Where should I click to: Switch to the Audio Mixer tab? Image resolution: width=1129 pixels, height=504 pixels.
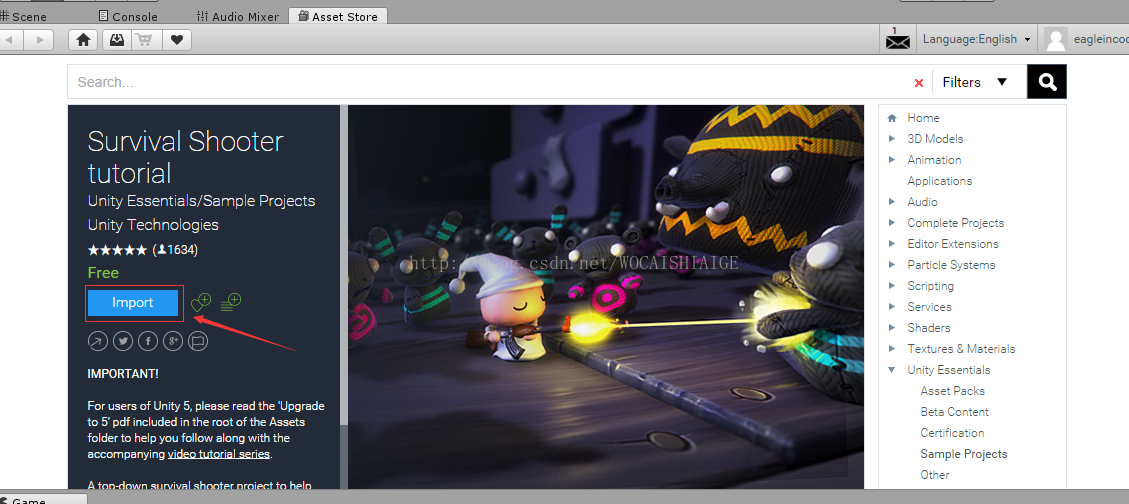click(x=238, y=16)
